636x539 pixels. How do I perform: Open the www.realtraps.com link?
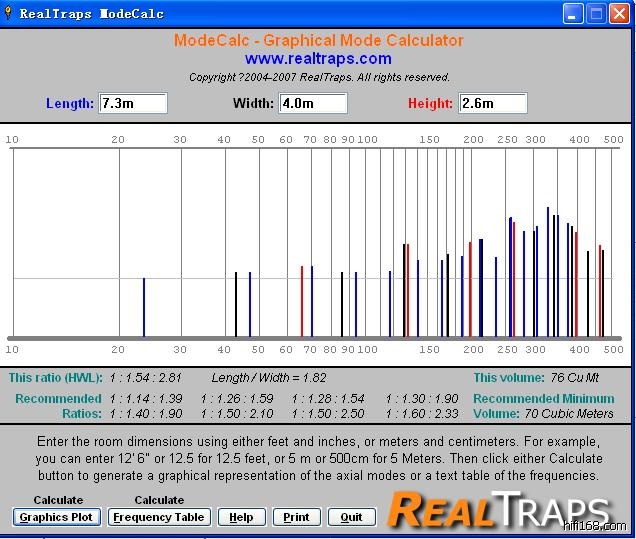pos(318,59)
